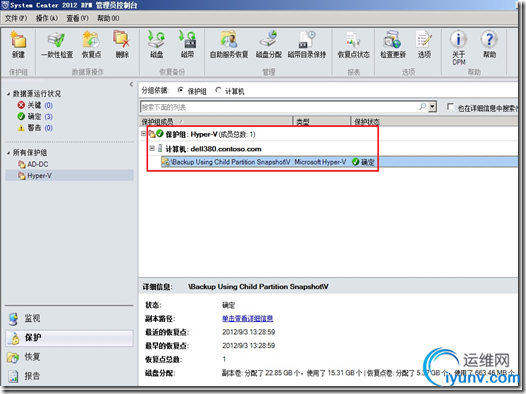
Task: Collapse 保护组: Hyper-V row expander
Action: [x=144, y=134]
